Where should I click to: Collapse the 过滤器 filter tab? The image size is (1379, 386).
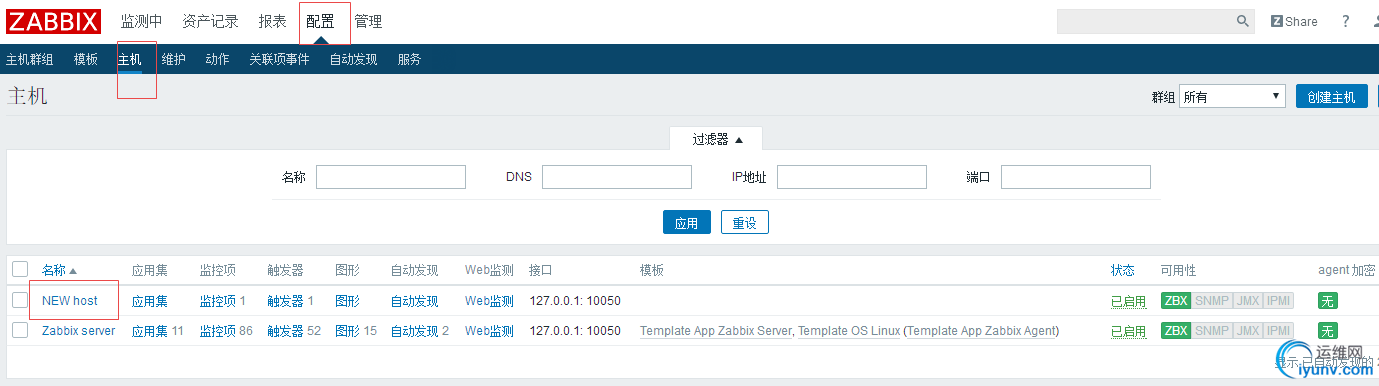pos(716,139)
